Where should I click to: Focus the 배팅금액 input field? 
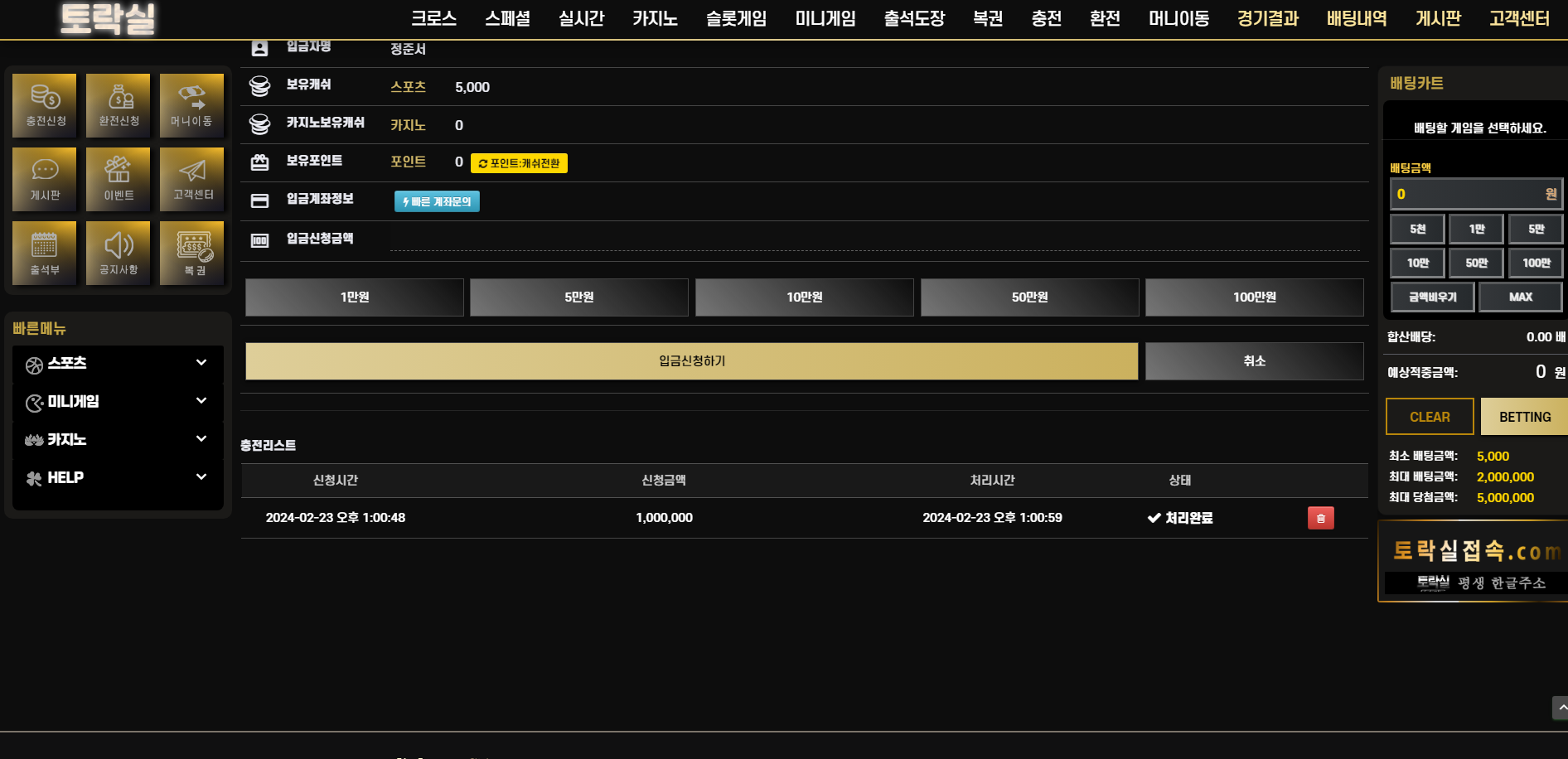pos(1476,194)
